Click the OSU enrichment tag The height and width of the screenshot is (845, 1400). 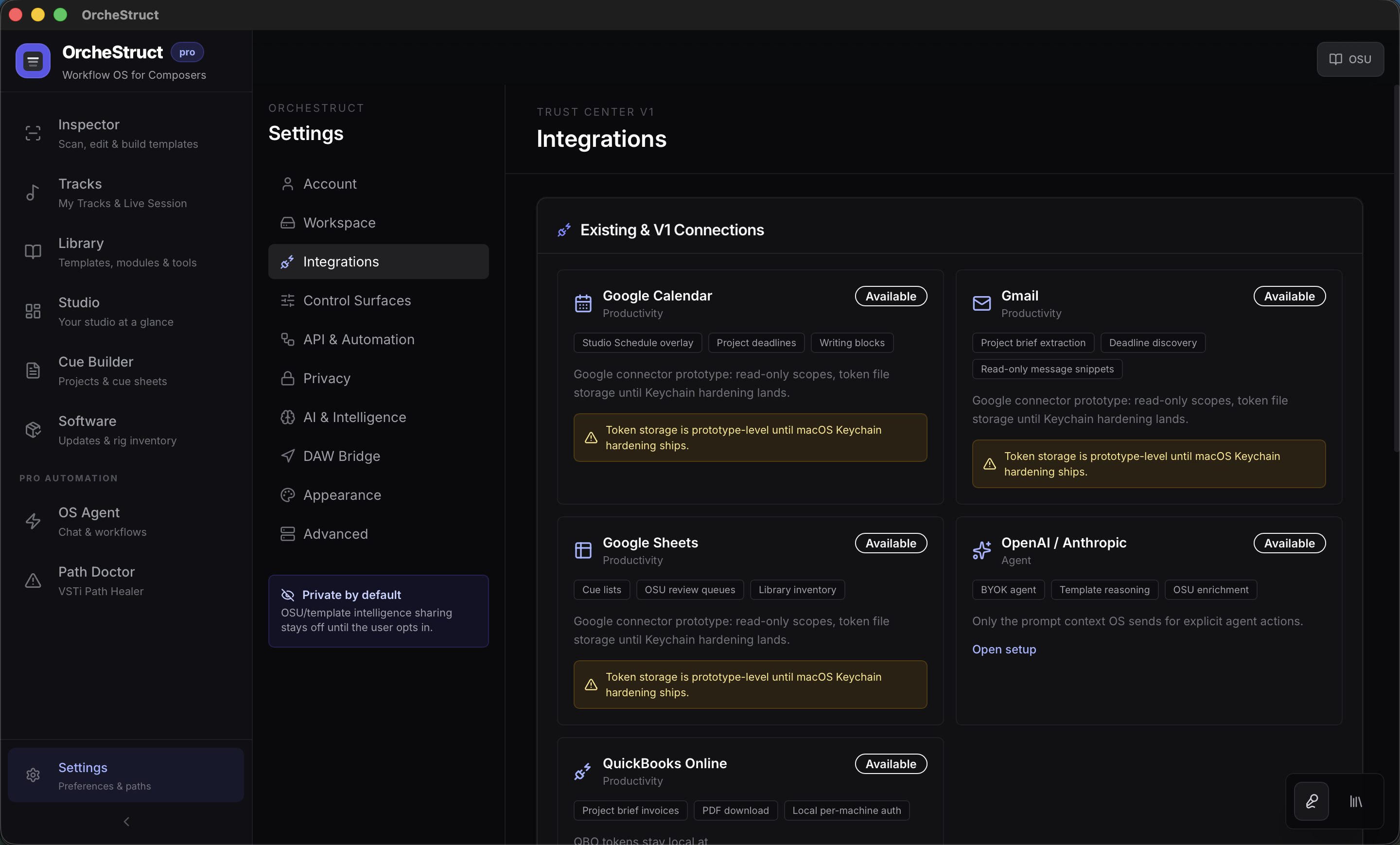coord(1211,590)
